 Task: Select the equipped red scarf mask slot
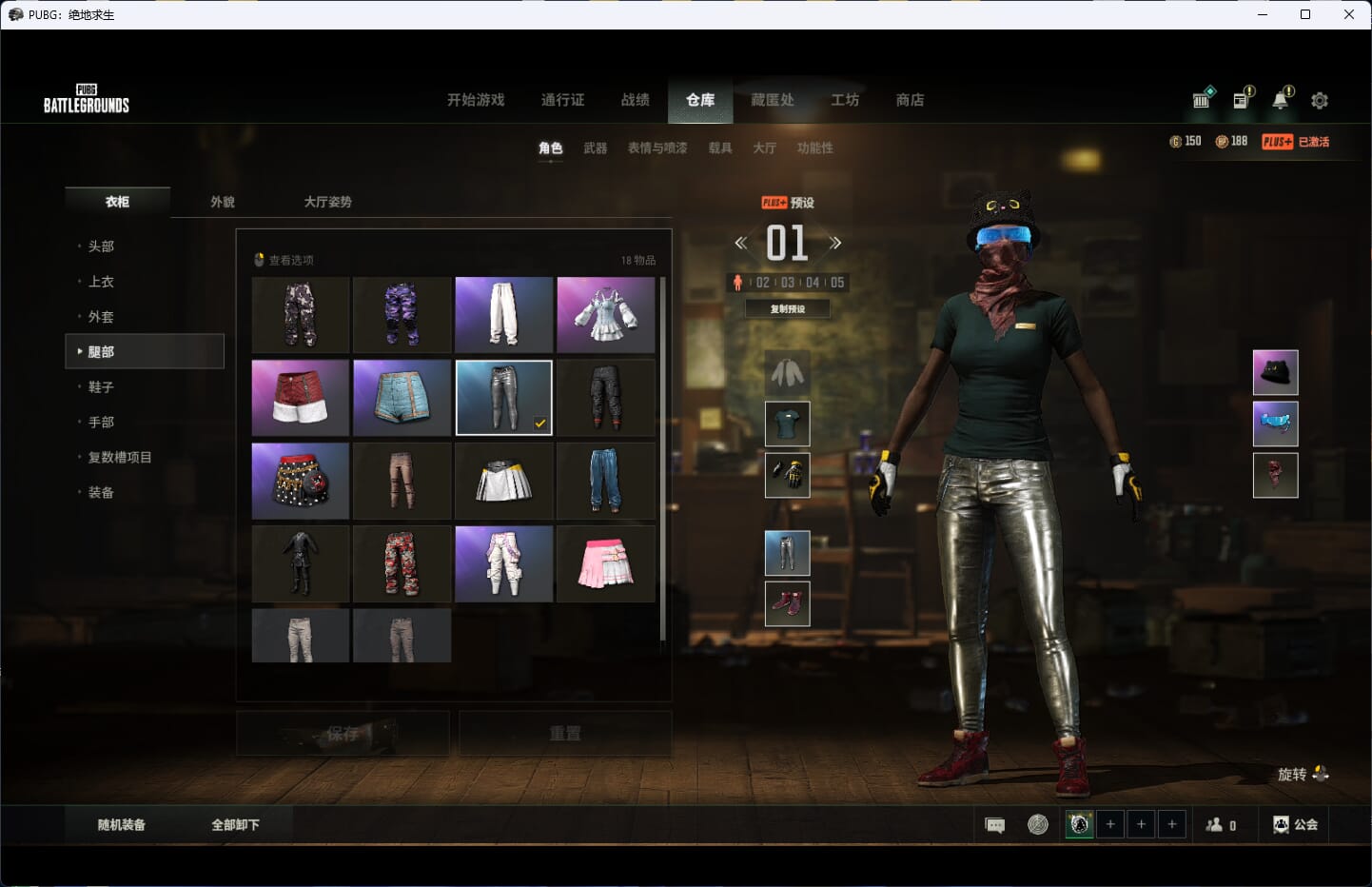pyautogui.click(x=1275, y=475)
